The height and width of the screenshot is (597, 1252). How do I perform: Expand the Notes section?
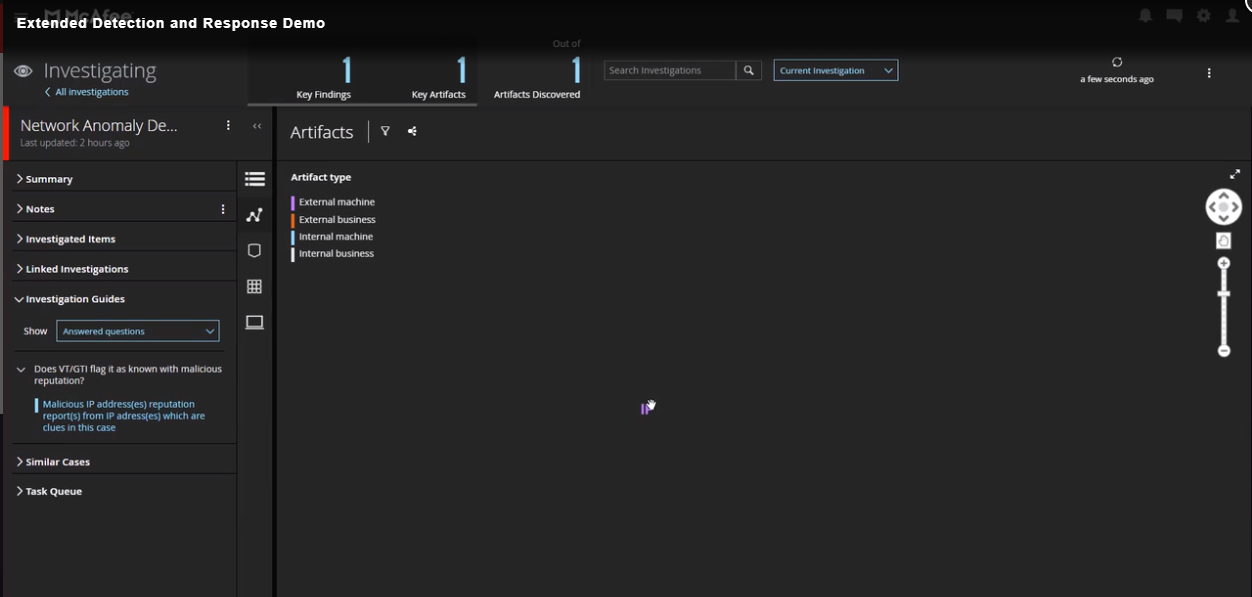36,209
